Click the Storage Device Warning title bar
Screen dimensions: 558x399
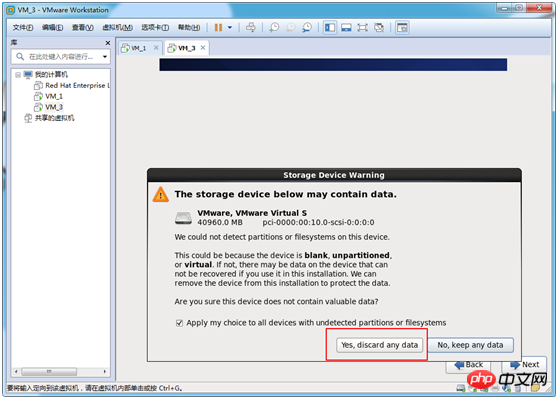(x=334, y=175)
